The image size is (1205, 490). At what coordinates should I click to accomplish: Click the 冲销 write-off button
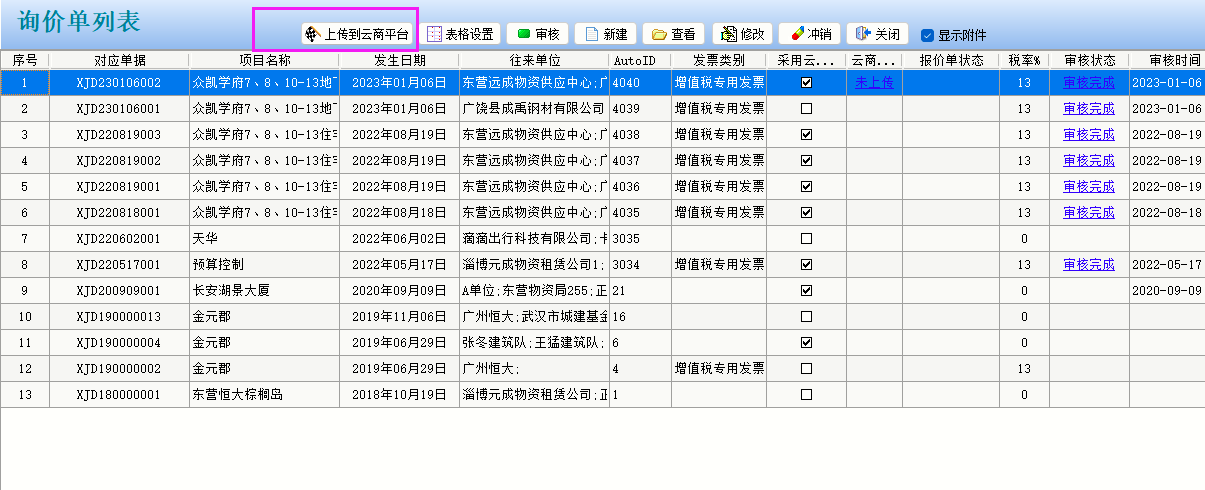click(809, 34)
